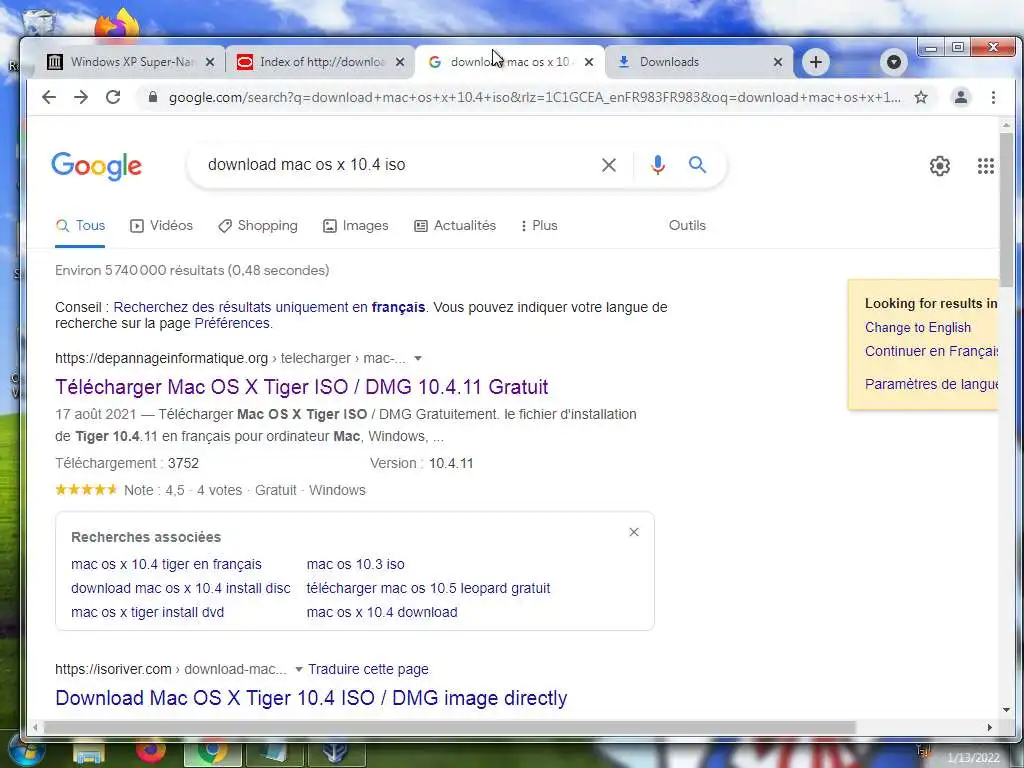Screen dimensions: 1024x768
Task: Open Google settings gear icon
Action: click(x=940, y=166)
